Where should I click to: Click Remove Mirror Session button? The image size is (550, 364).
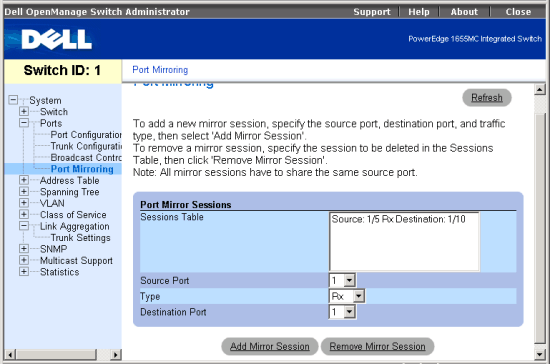tap(377, 346)
